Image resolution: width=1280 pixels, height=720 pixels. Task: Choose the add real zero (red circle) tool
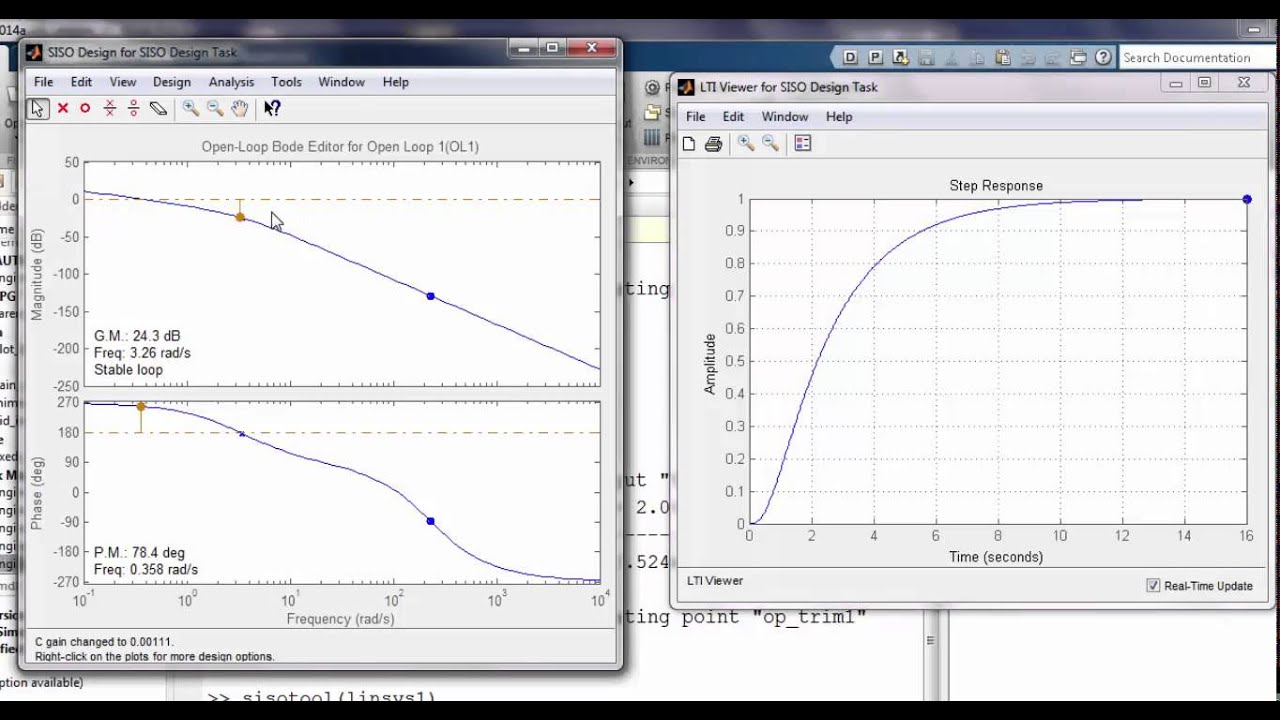coord(85,108)
